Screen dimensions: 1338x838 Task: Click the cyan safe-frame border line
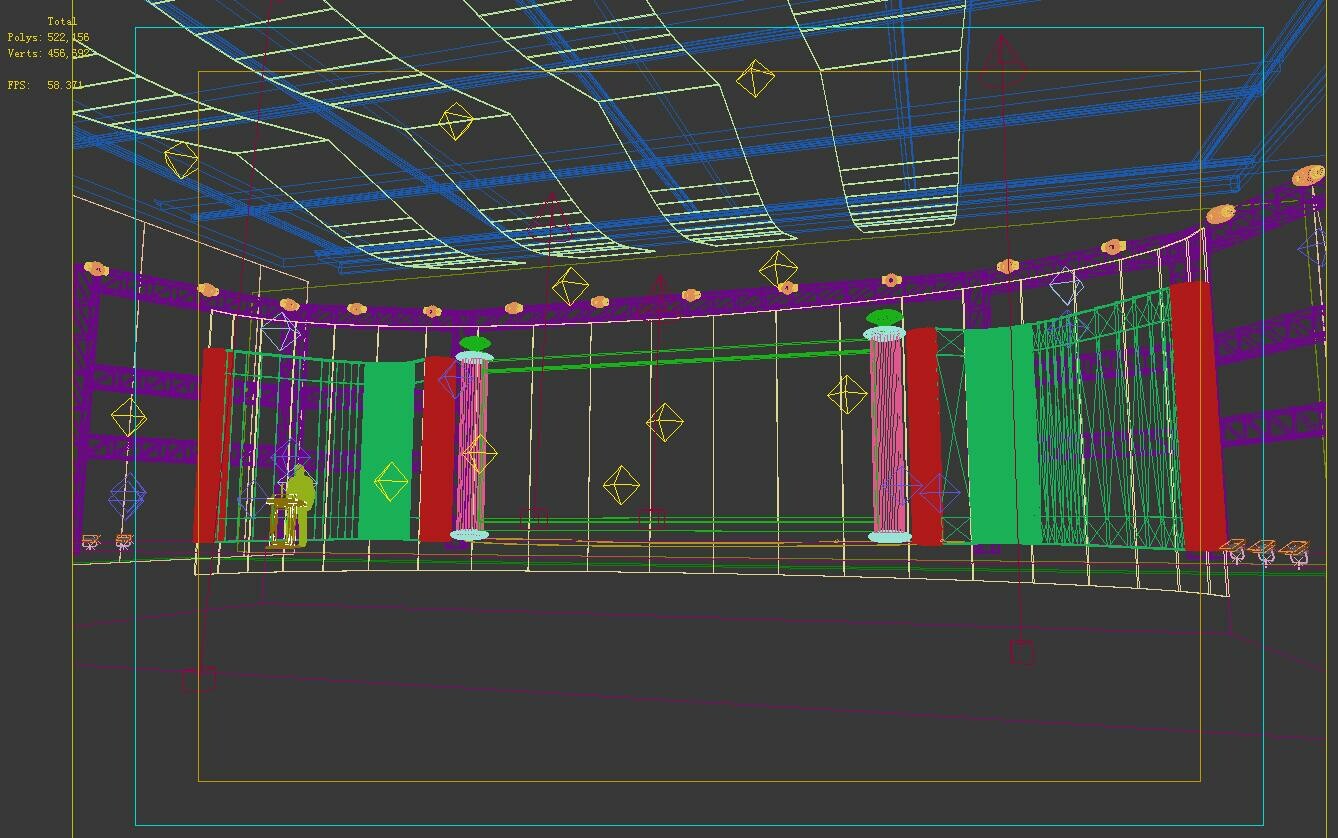tap(133, 400)
